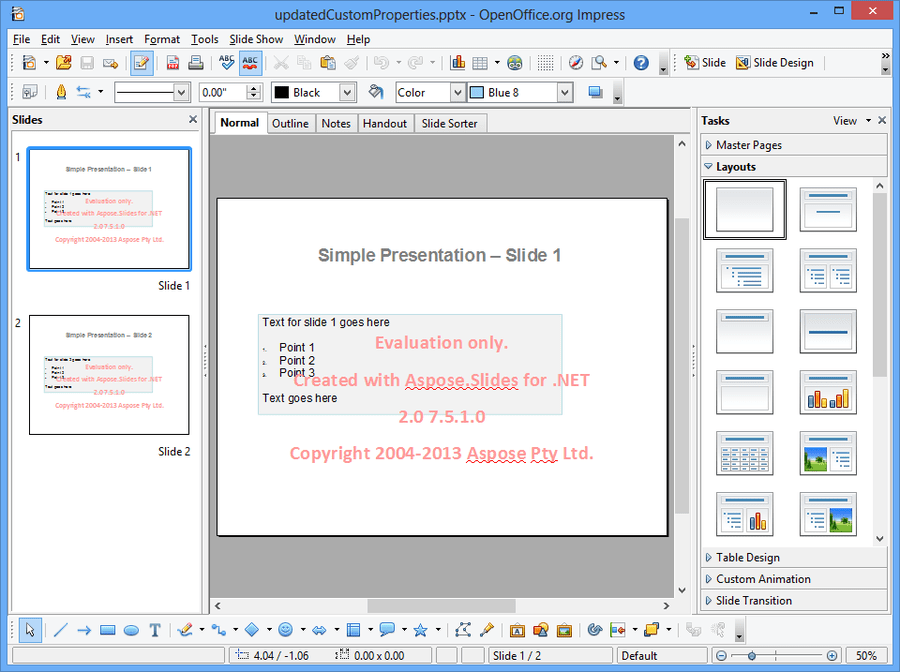This screenshot has height=672, width=900.
Task: Click the line width input field
Action: pyautogui.click(x=223, y=92)
